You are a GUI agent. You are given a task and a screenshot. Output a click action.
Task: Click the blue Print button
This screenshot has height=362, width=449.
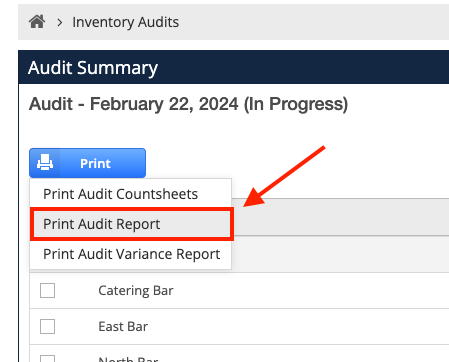click(87, 163)
